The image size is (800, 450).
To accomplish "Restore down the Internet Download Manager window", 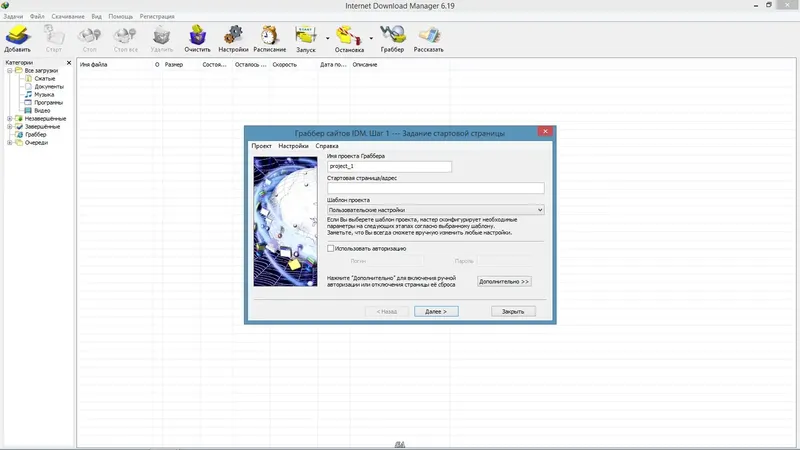I will point(769,5).
